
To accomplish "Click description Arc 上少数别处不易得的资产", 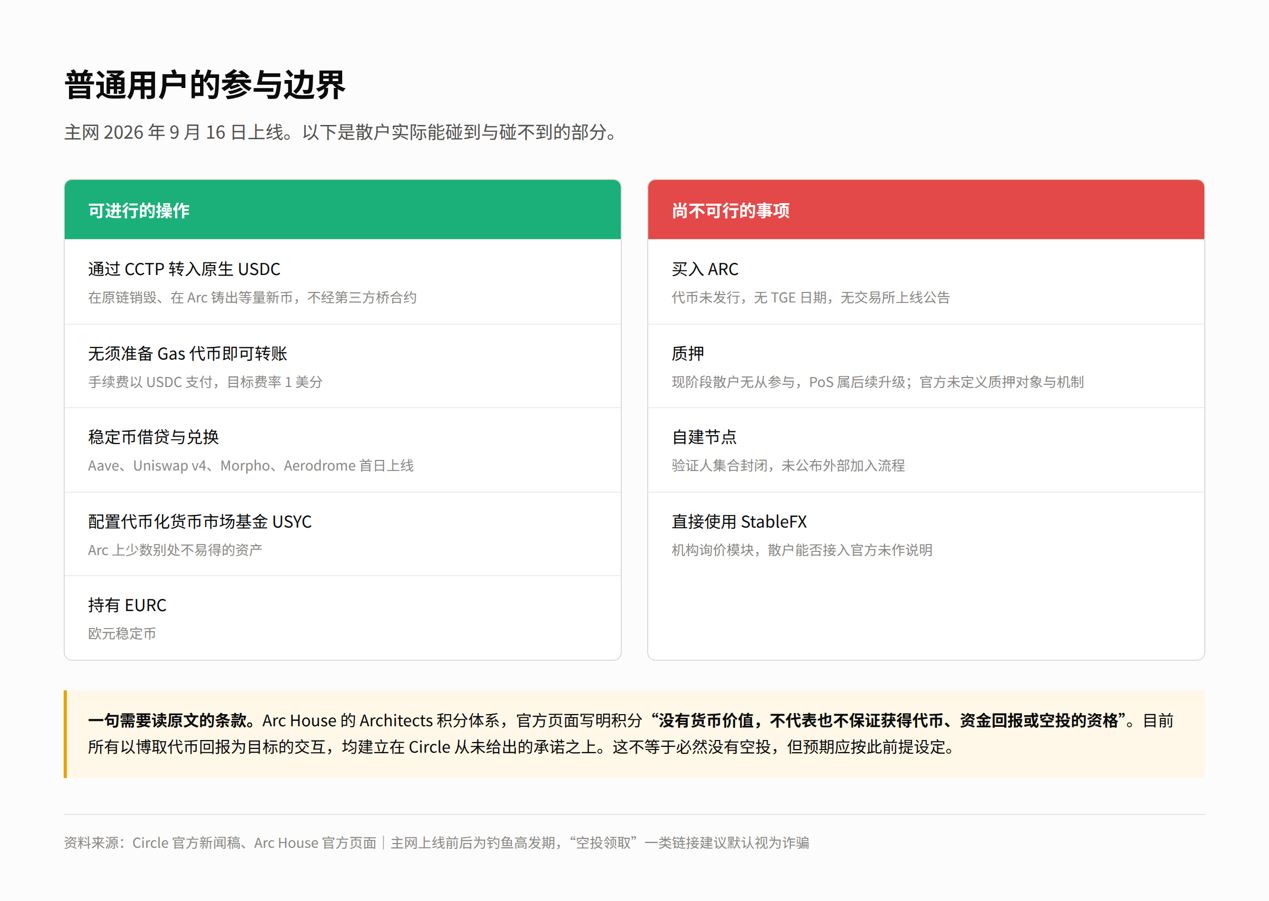I will (175, 549).
